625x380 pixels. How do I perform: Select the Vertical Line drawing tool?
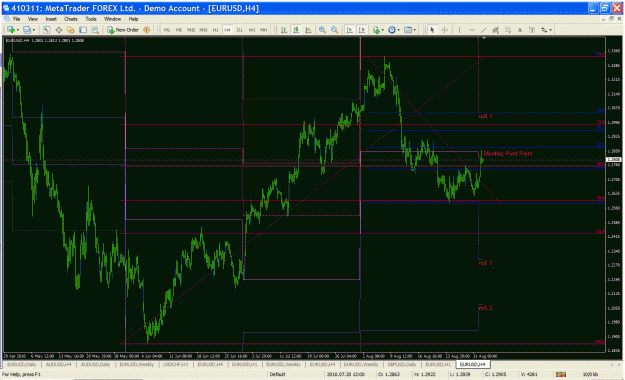click(x=459, y=30)
